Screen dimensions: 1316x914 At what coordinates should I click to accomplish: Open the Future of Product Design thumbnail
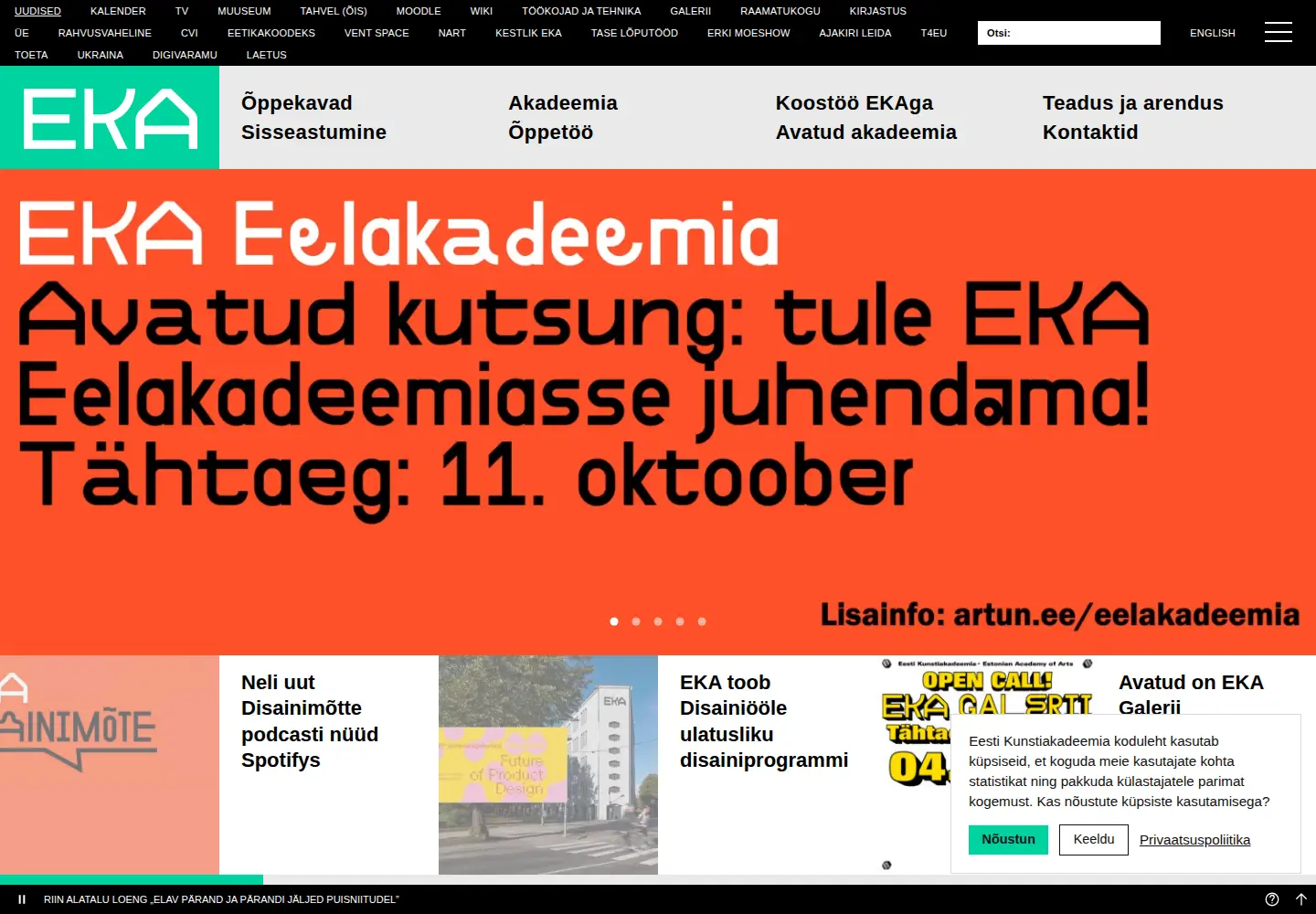(548, 765)
